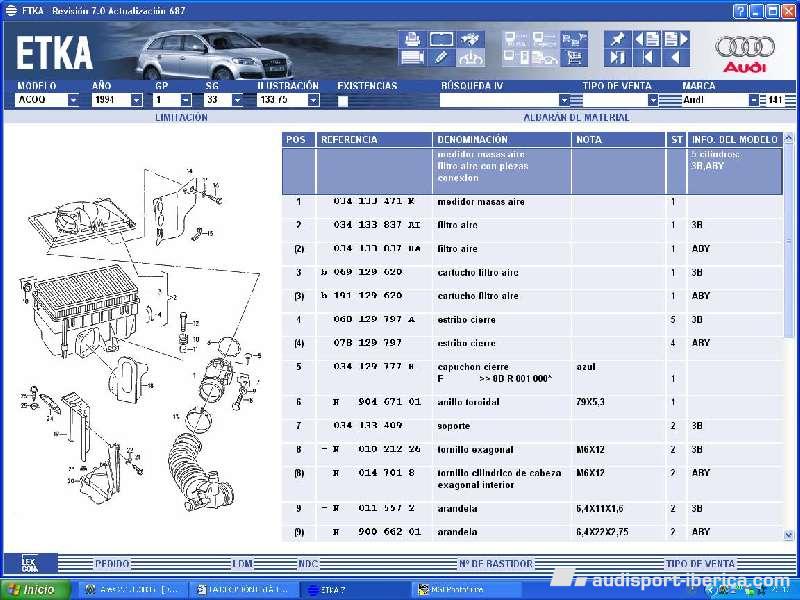Go to previous page document icon
The image size is (800, 600).
tap(646, 39)
